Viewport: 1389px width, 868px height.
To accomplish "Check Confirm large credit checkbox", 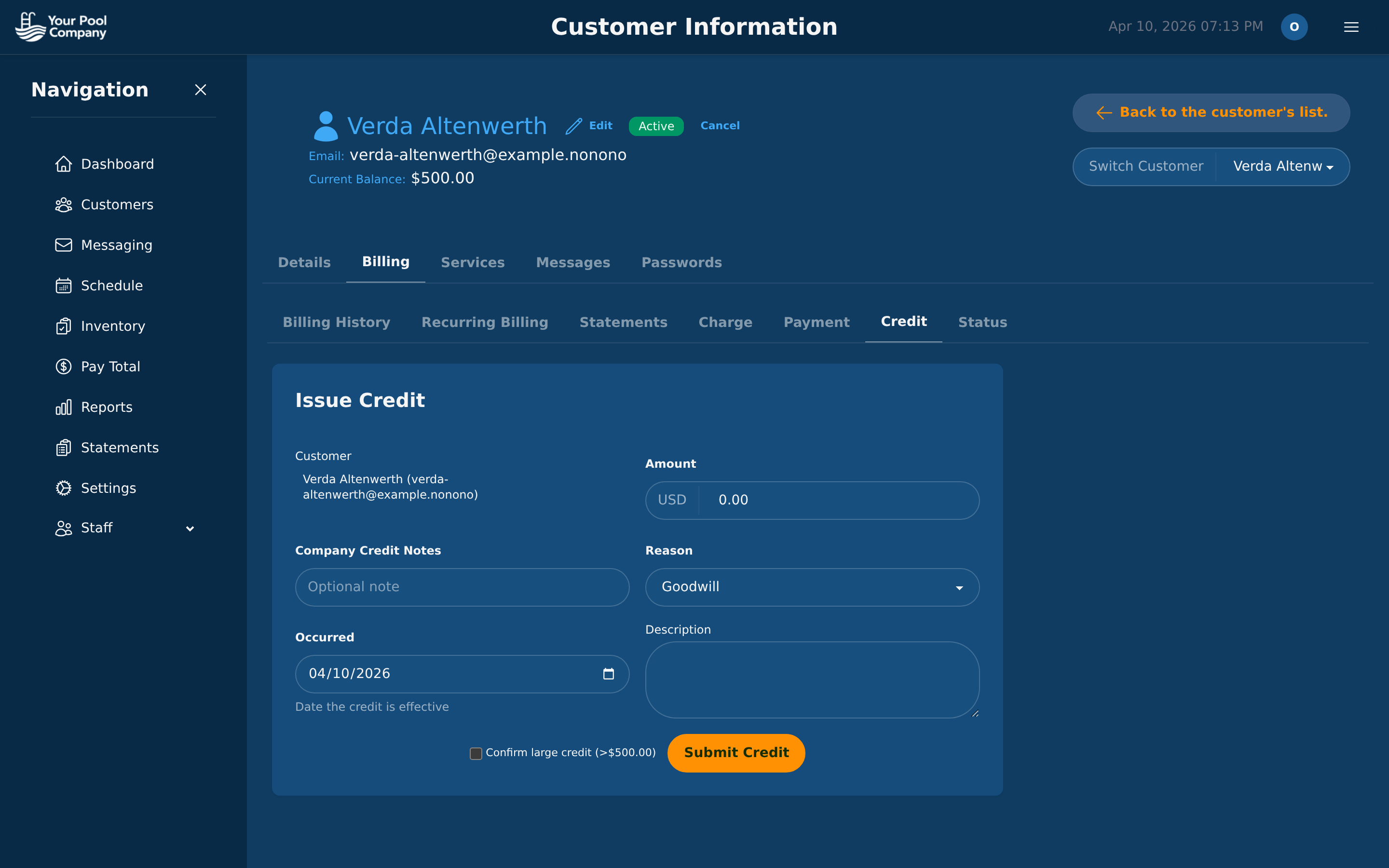I will 475,753.
